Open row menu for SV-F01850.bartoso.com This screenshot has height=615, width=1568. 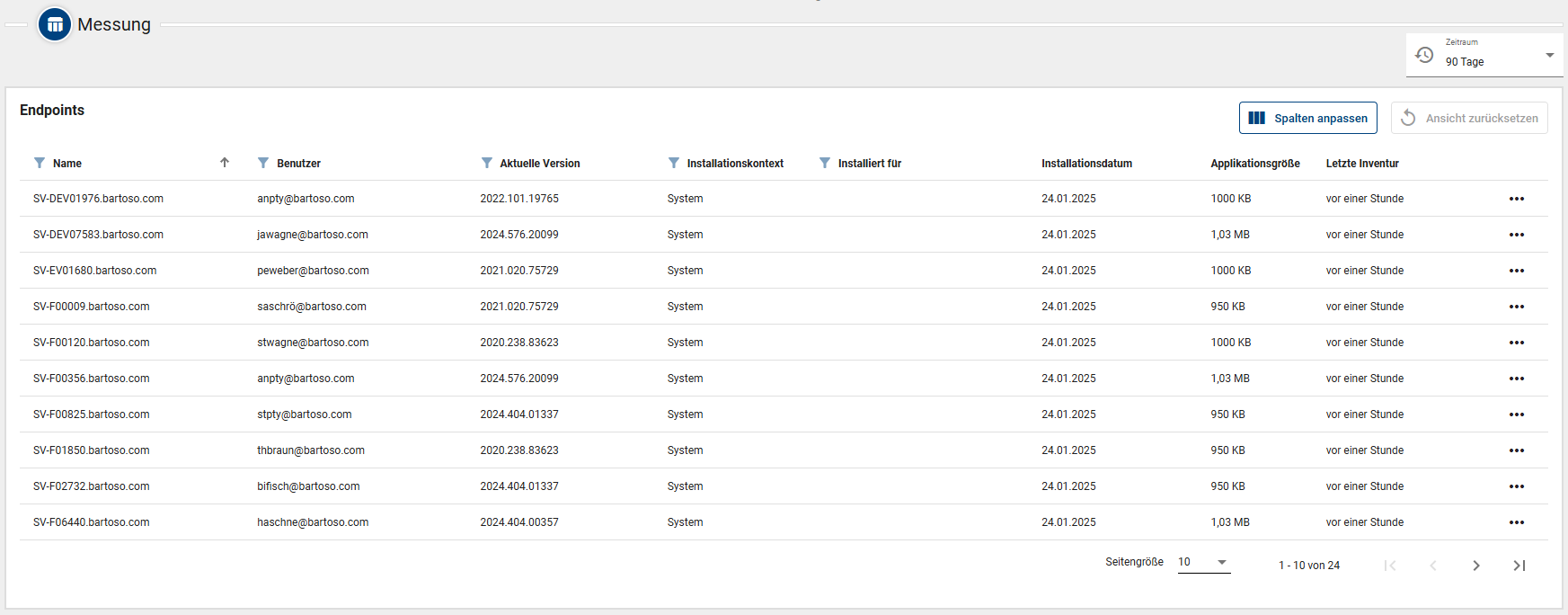[1516, 450]
